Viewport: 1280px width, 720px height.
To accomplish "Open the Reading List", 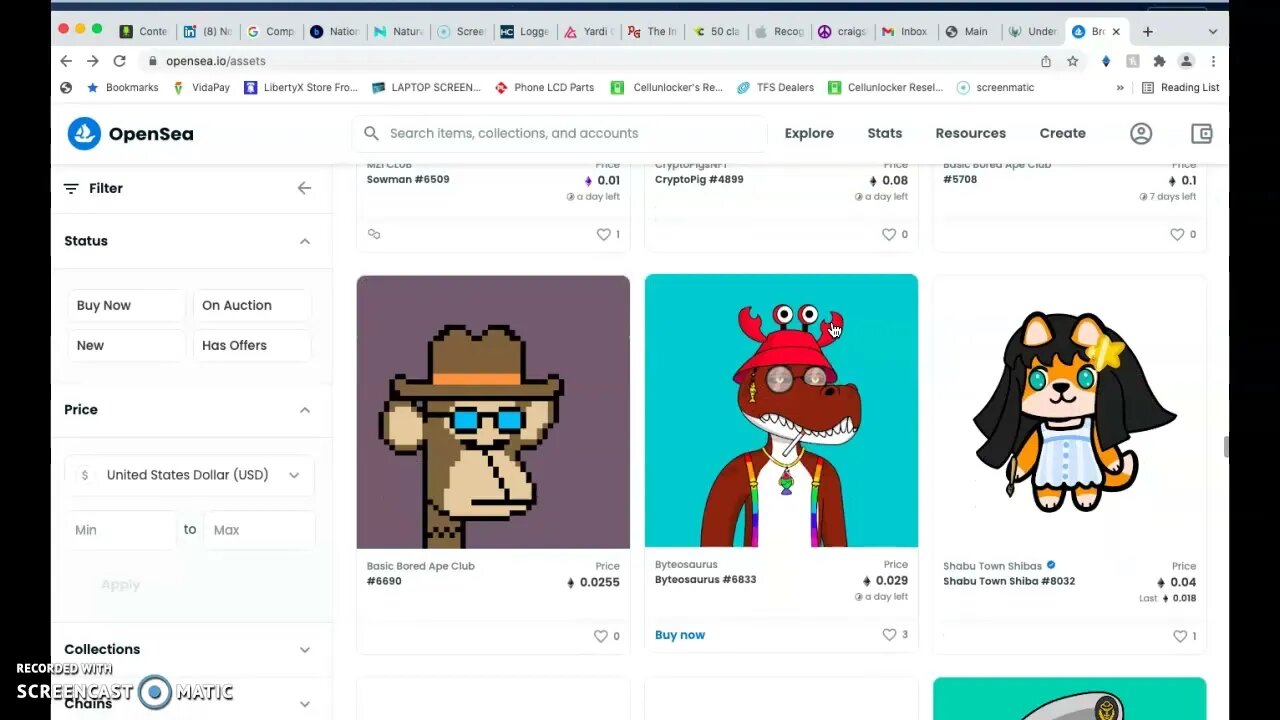I will click(1180, 87).
